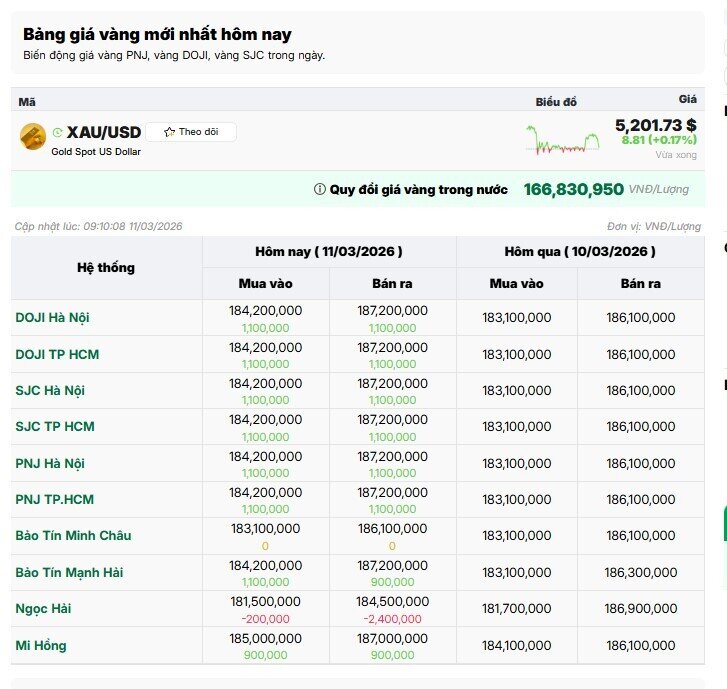
Task: Click Ngọc Hải buy change -200,000
Action: pyautogui.click(x=265, y=619)
